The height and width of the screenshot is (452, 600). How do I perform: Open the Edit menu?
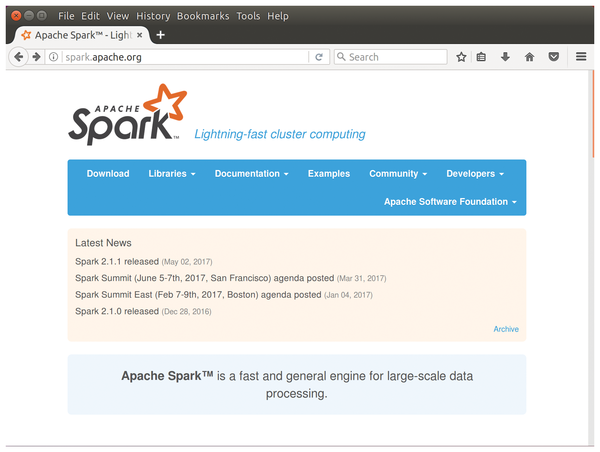click(x=90, y=16)
